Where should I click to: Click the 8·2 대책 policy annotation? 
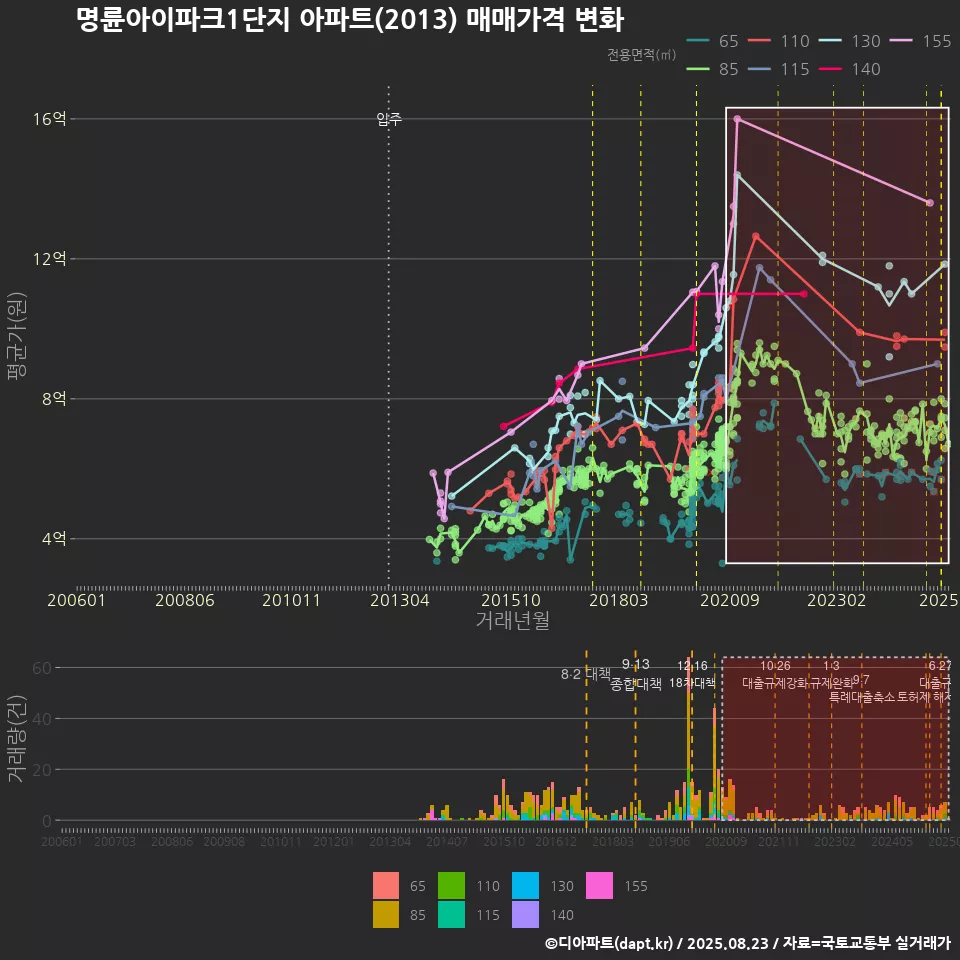(x=586, y=674)
